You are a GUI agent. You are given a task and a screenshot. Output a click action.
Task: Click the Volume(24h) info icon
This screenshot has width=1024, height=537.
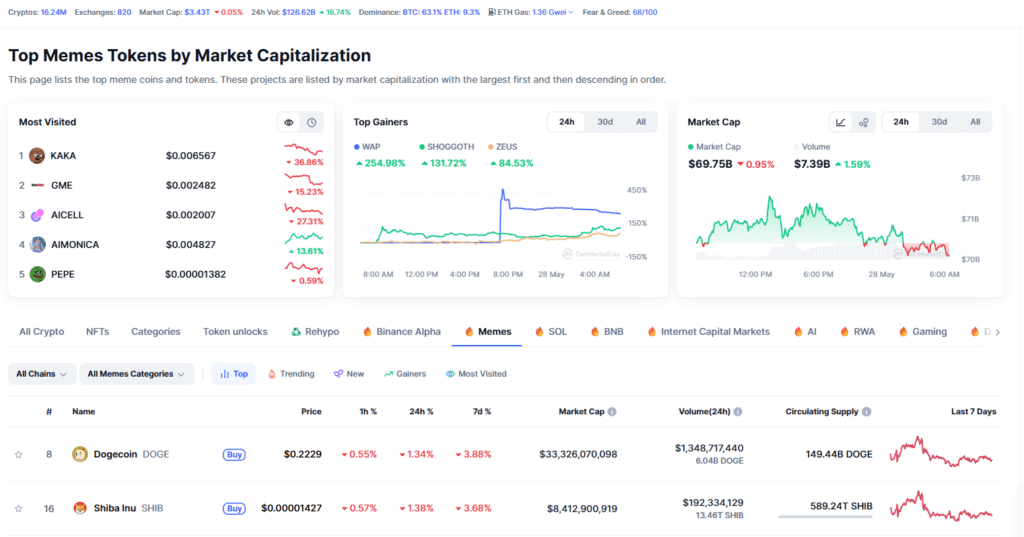point(738,412)
